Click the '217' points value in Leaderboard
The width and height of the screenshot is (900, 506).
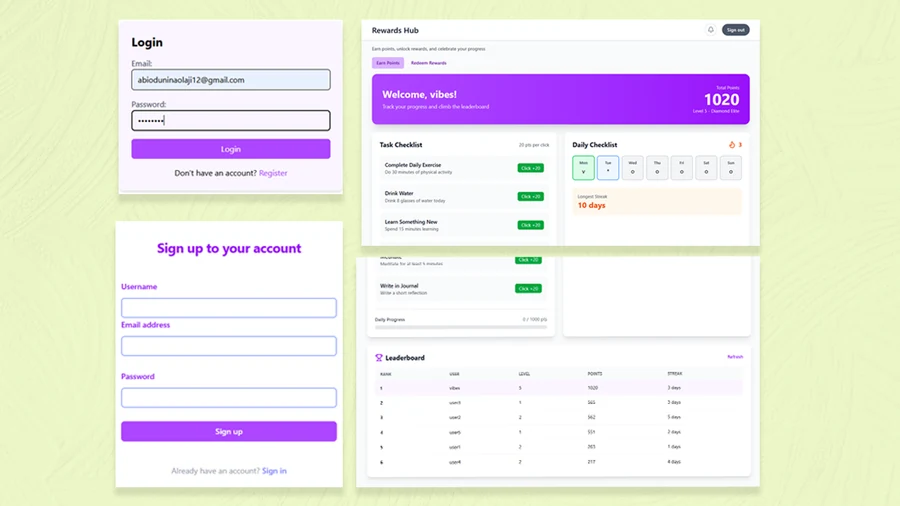click(591, 462)
